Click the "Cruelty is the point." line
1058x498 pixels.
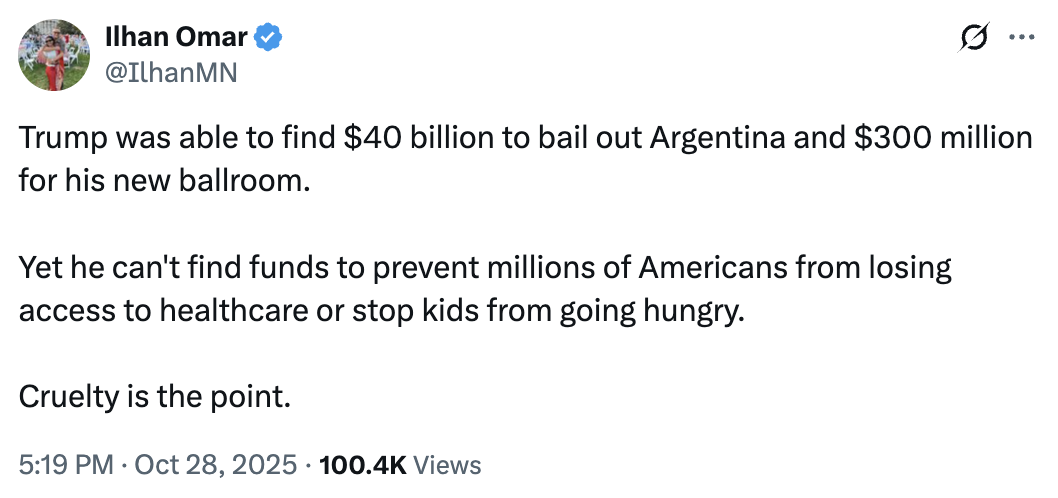click(x=155, y=397)
